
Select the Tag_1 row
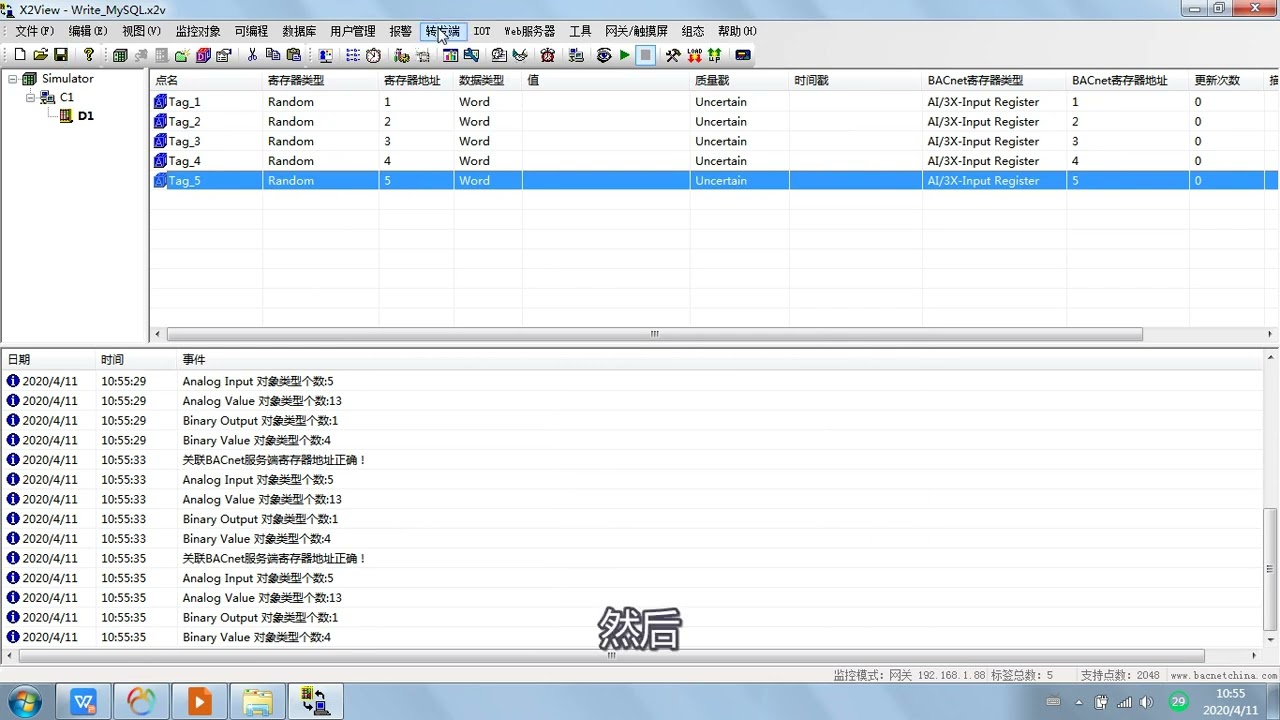click(x=714, y=102)
